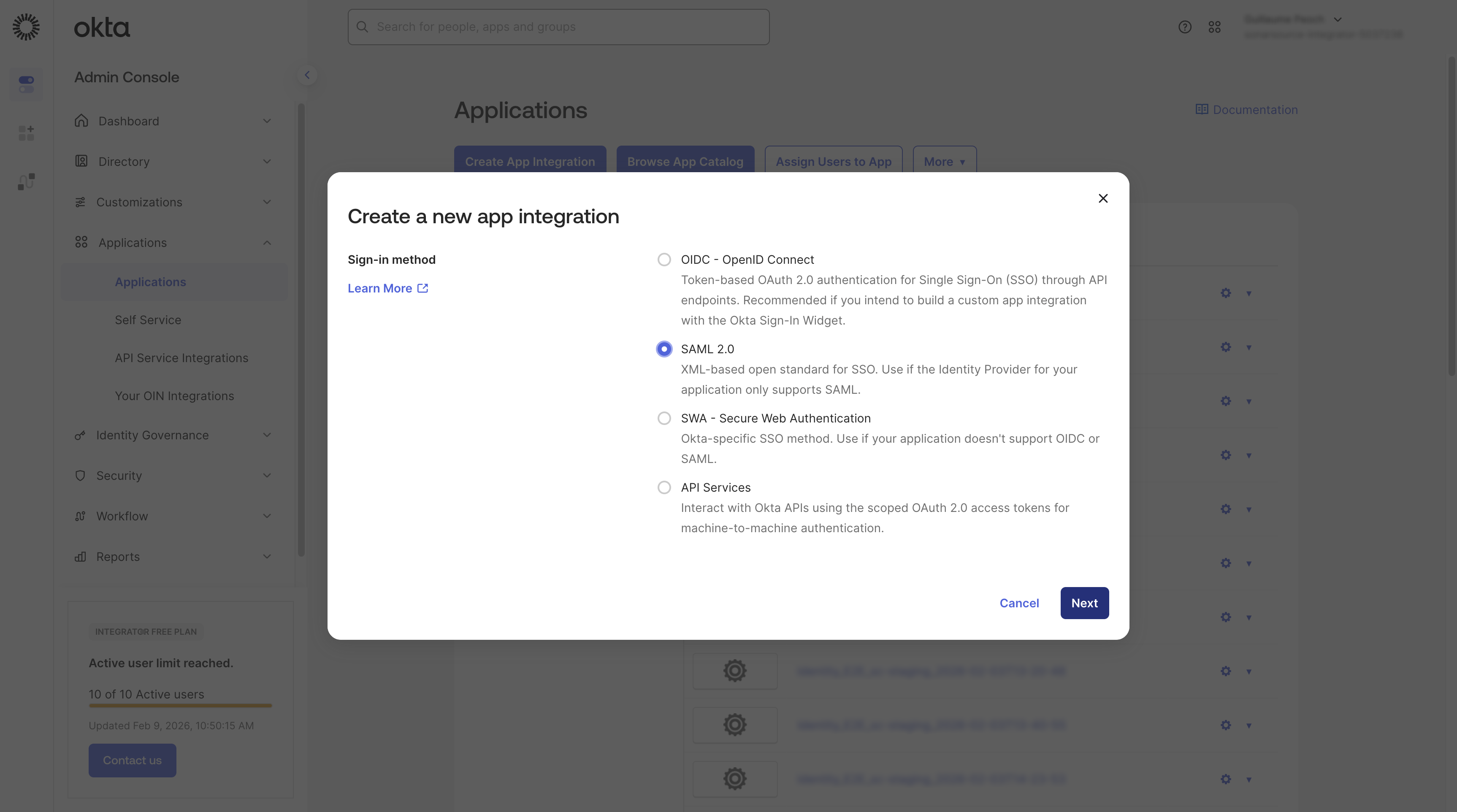Select the SAML 2.0 radio button
Image resolution: width=1457 pixels, height=812 pixels.
coord(664,349)
